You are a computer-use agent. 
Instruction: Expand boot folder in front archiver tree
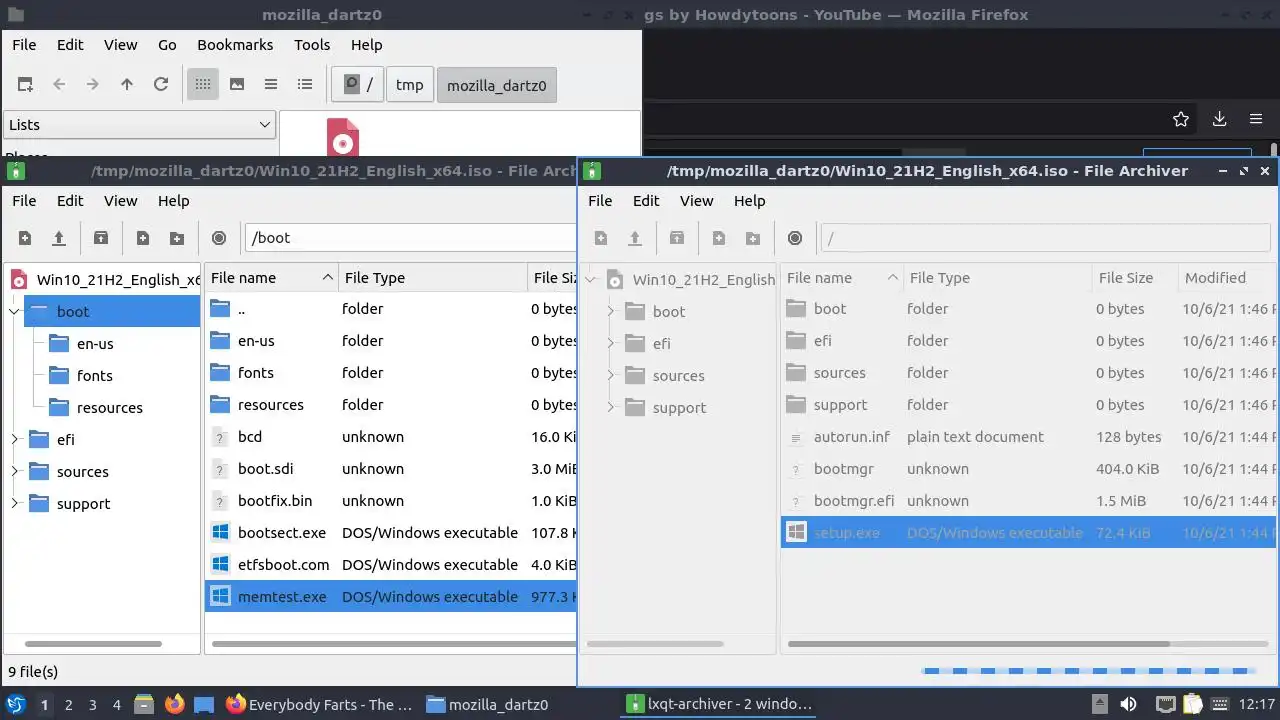click(x=611, y=311)
